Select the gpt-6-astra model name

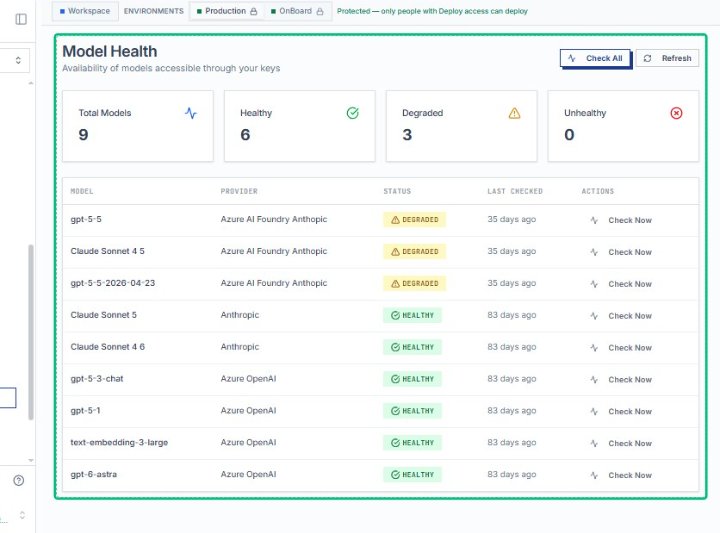pos(94,475)
